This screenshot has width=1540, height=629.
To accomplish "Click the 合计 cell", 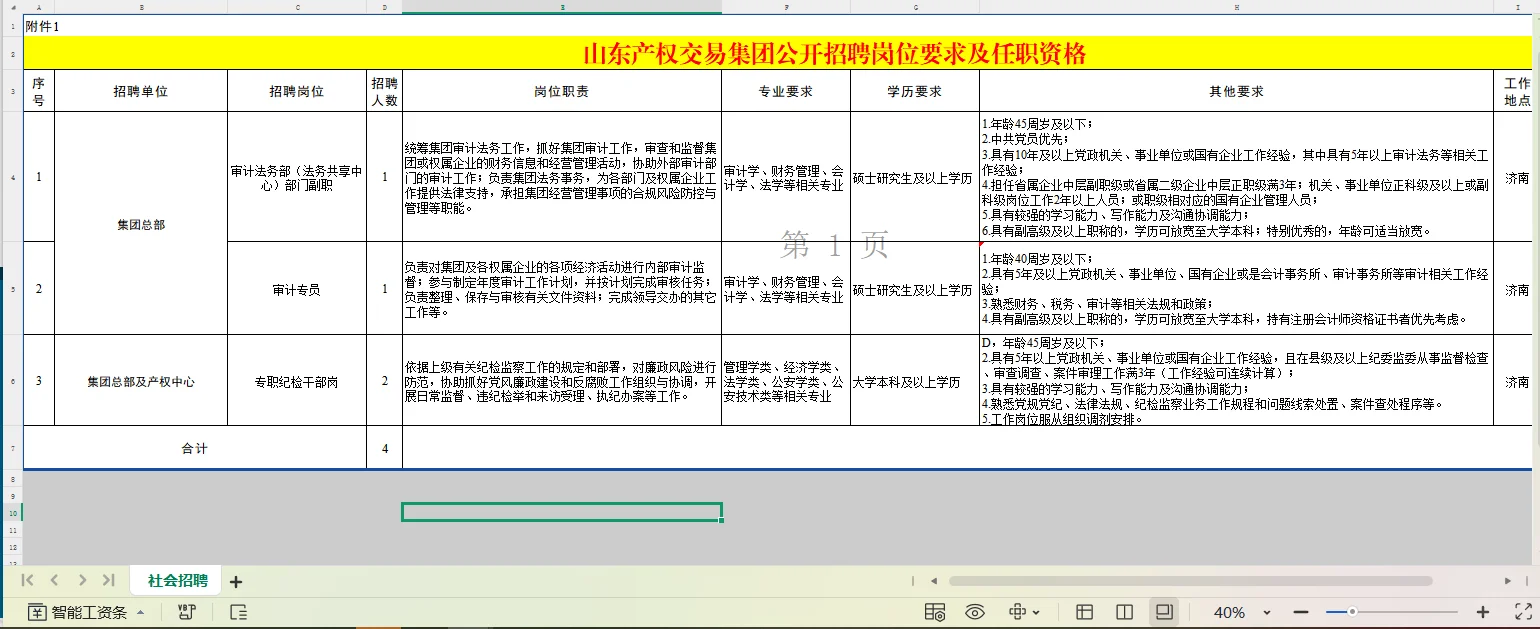I will pyautogui.click(x=195, y=449).
